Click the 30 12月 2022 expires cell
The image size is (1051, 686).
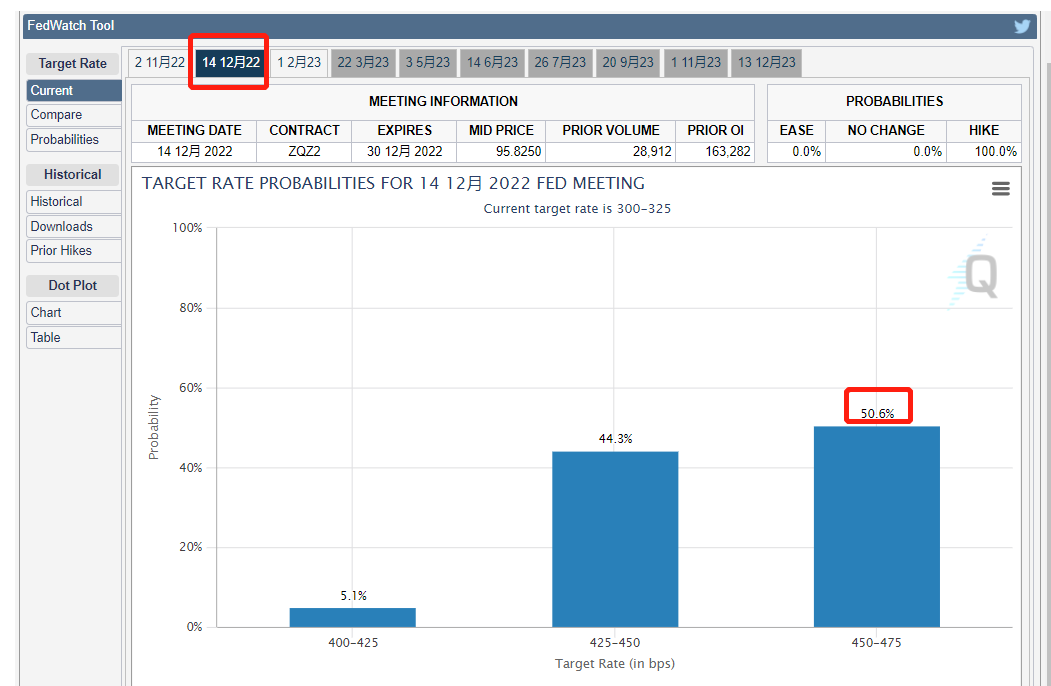(x=404, y=152)
